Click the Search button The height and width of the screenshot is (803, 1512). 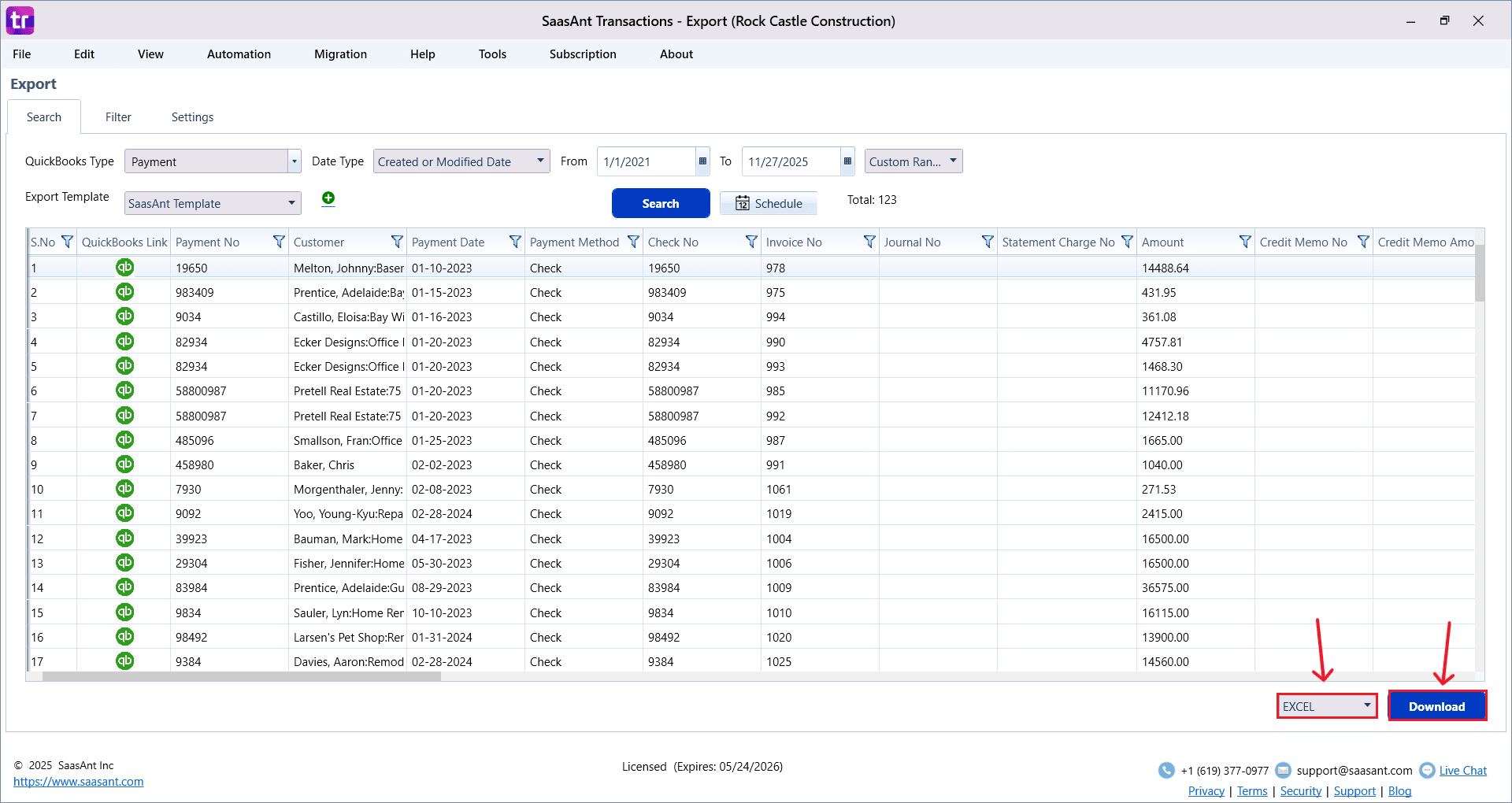[661, 203]
